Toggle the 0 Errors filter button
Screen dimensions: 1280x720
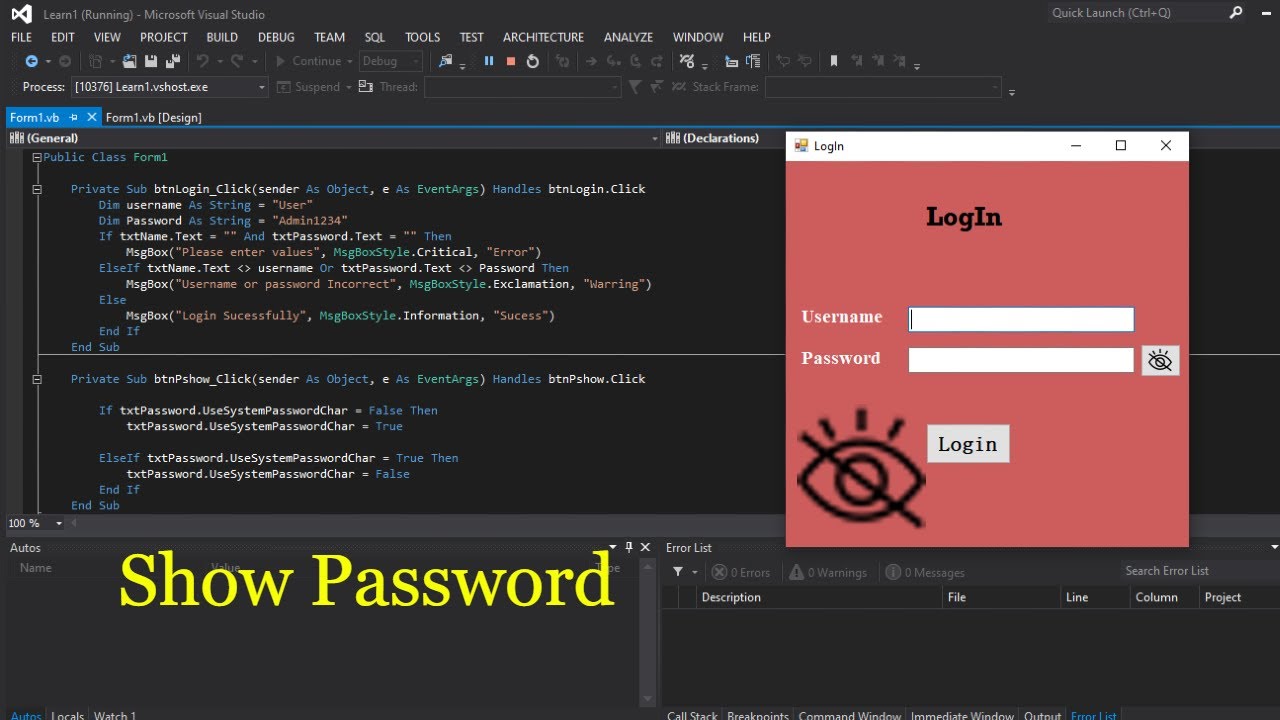click(741, 572)
